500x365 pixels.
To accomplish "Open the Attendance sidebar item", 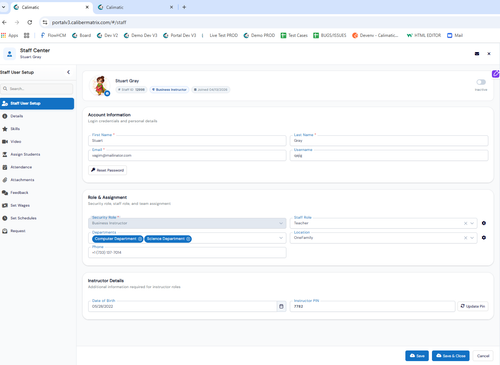I will click(x=21, y=167).
